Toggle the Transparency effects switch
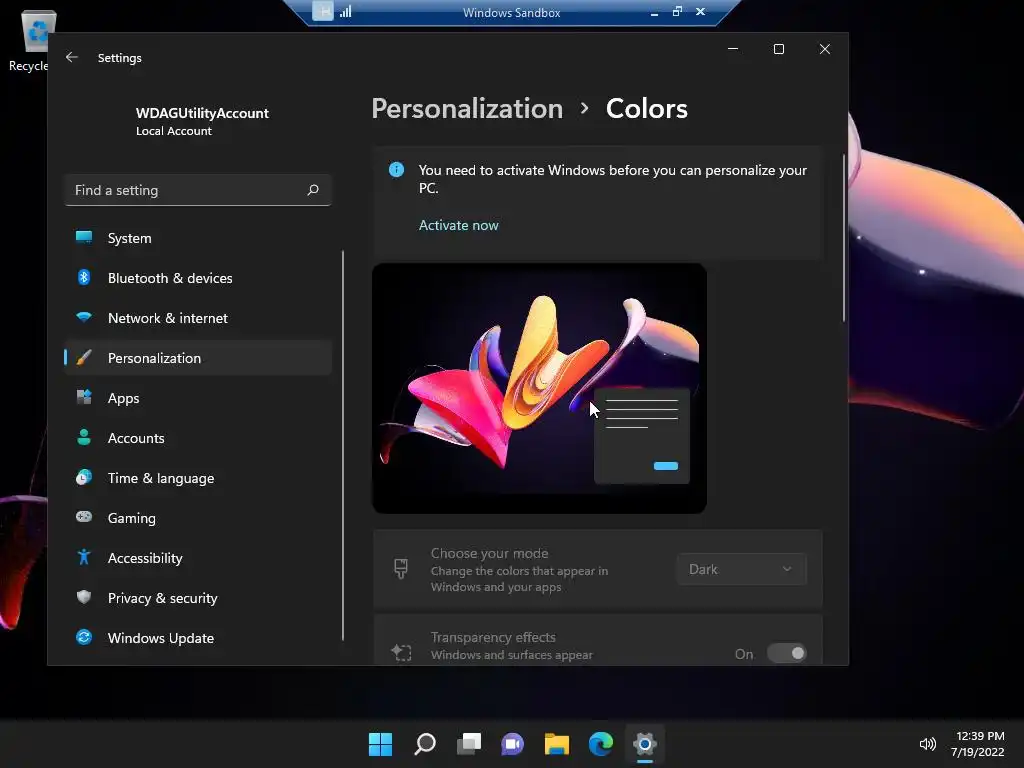The image size is (1024, 768). click(787, 653)
